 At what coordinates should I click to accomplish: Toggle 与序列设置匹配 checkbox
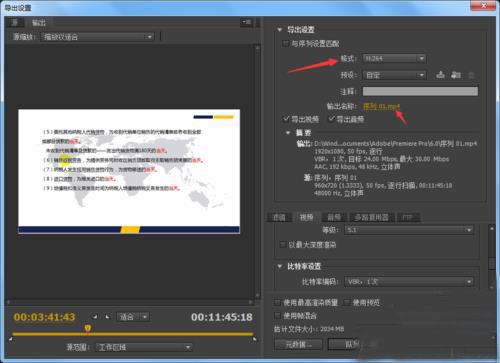[x=285, y=43]
